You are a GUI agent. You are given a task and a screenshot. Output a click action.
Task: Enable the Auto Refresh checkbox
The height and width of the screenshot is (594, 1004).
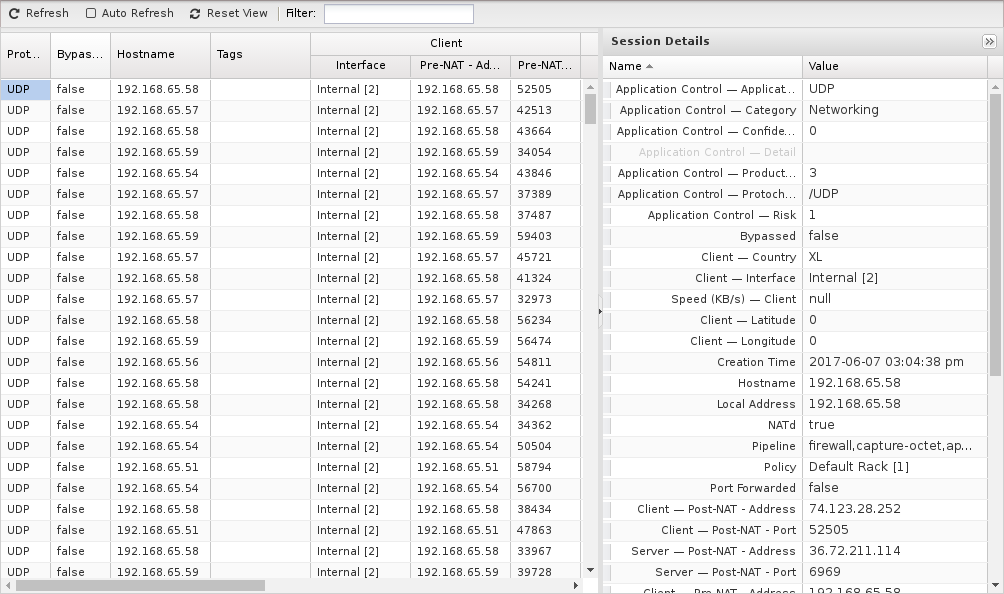91,13
